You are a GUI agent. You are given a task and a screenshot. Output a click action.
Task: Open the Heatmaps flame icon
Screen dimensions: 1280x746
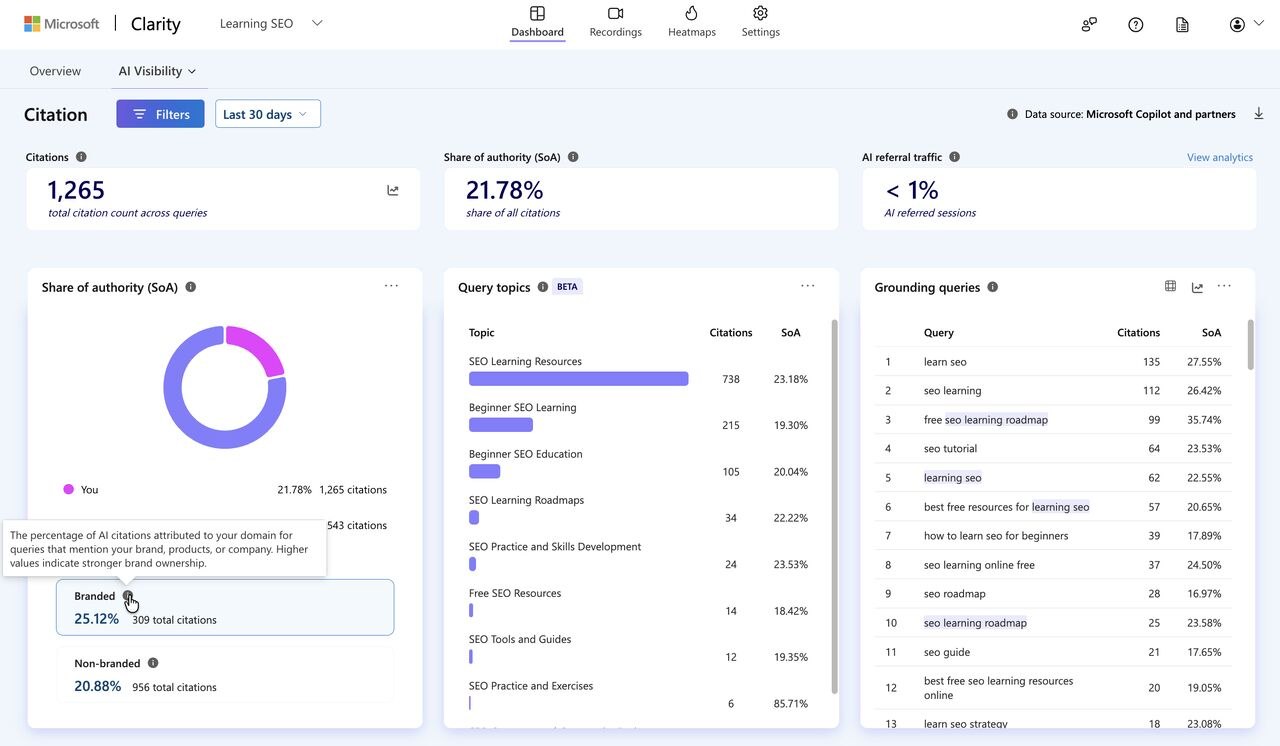pyautogui.click(x=691, y=13)
